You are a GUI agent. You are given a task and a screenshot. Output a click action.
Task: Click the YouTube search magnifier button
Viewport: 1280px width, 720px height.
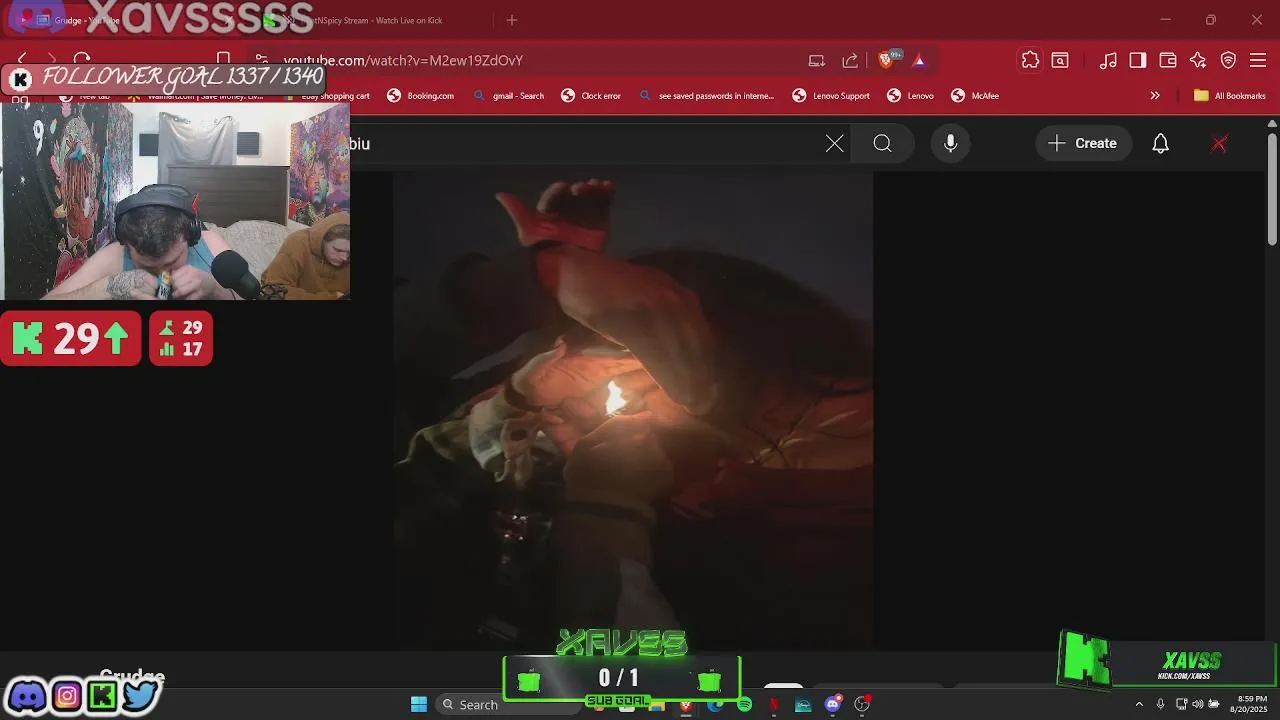(882, 143)
